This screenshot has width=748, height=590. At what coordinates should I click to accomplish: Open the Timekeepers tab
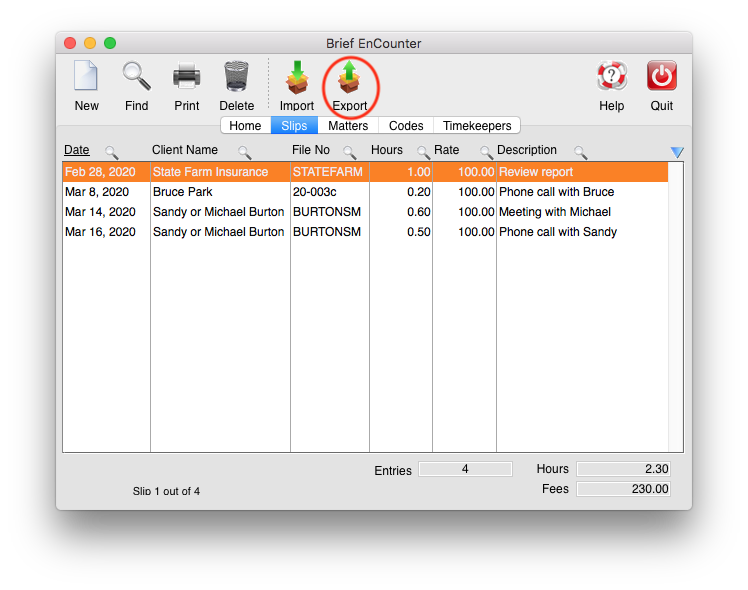[477, 125]
